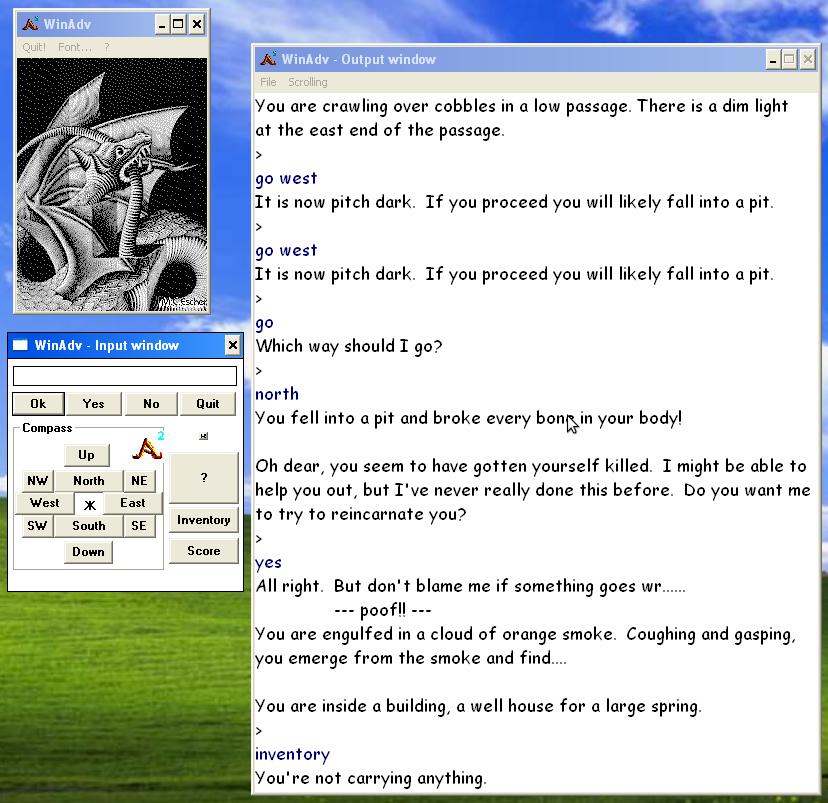
Task: Go Up using the compass
Action: point(87,455)
